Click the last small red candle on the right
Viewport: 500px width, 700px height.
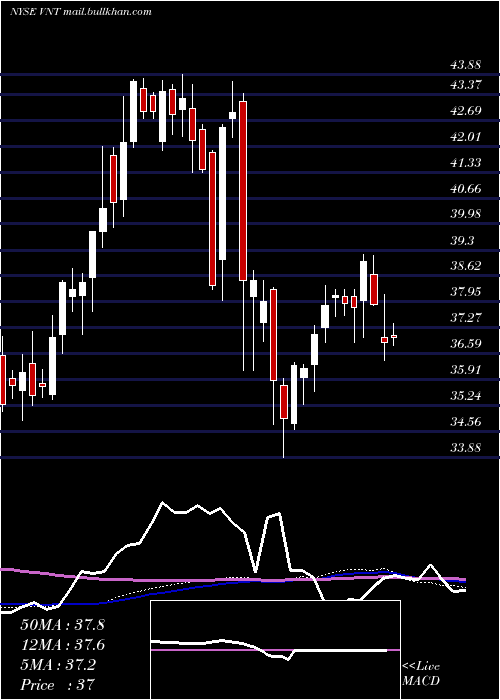pos(394,336)
